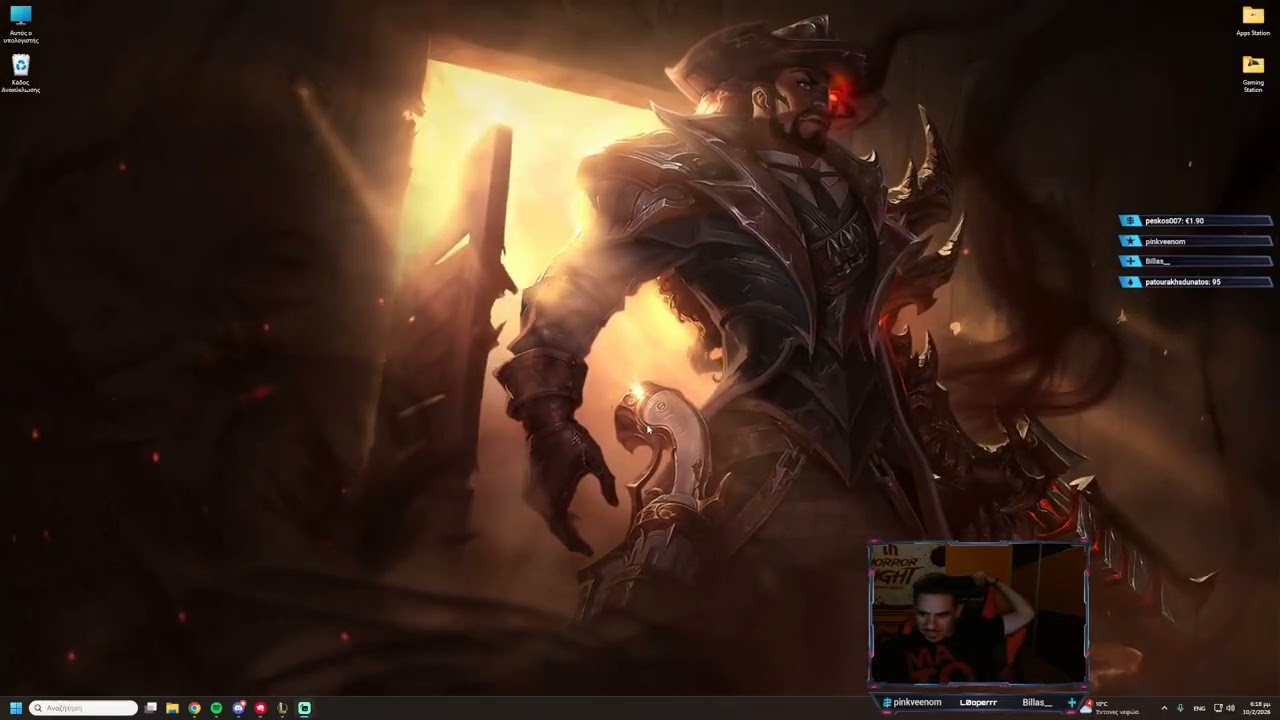The image size is (1280, 720).
Task: Select the Apps Station folder icon
Action: (1253, 21)
